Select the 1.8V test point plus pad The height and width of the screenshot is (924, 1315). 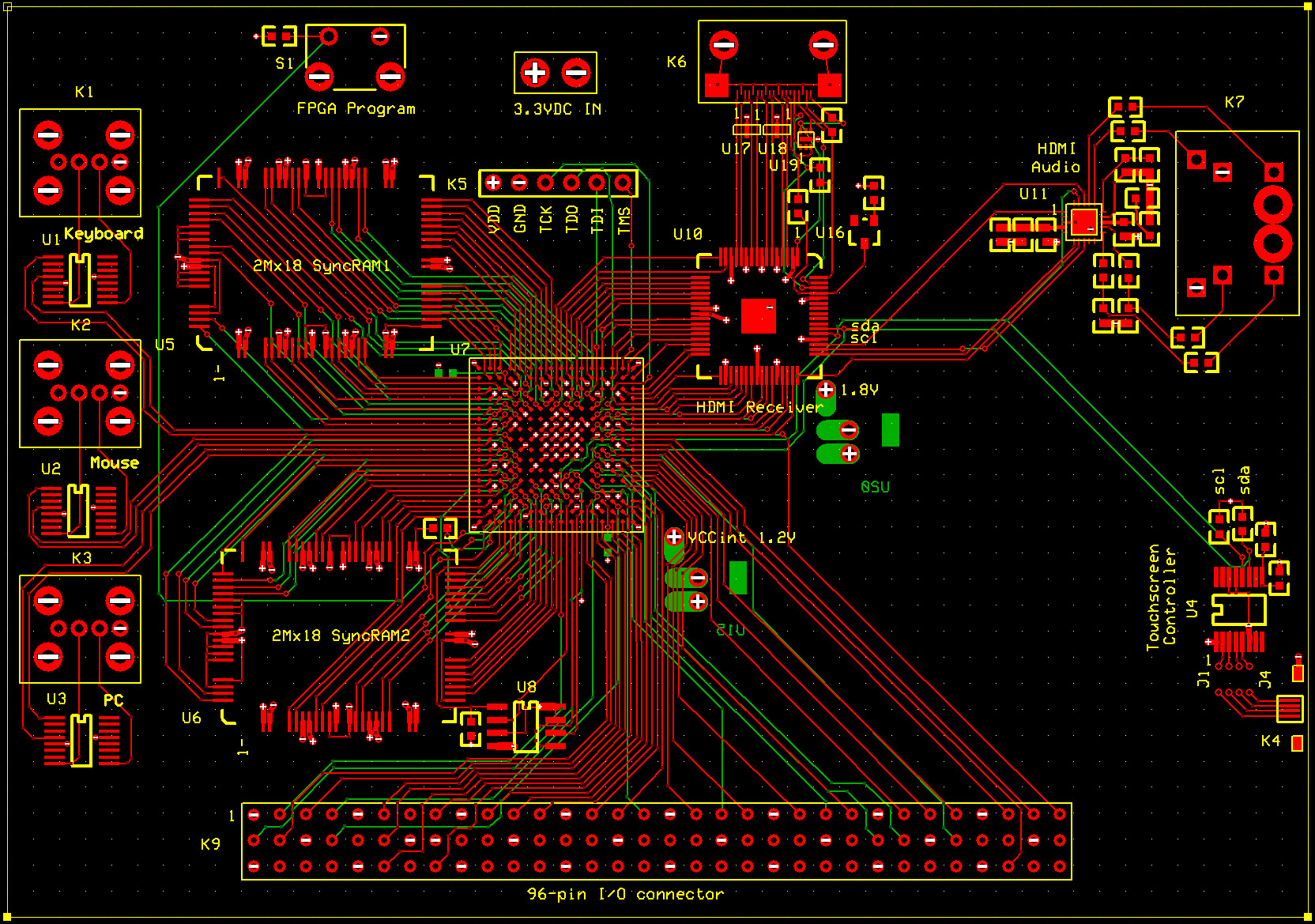[x=825, y=390]
